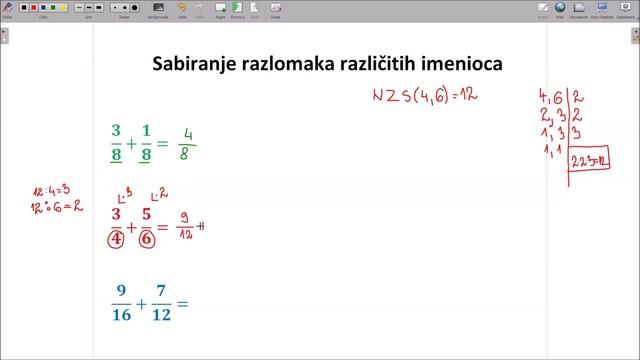Select the red pen color

[x=34, y=7]
